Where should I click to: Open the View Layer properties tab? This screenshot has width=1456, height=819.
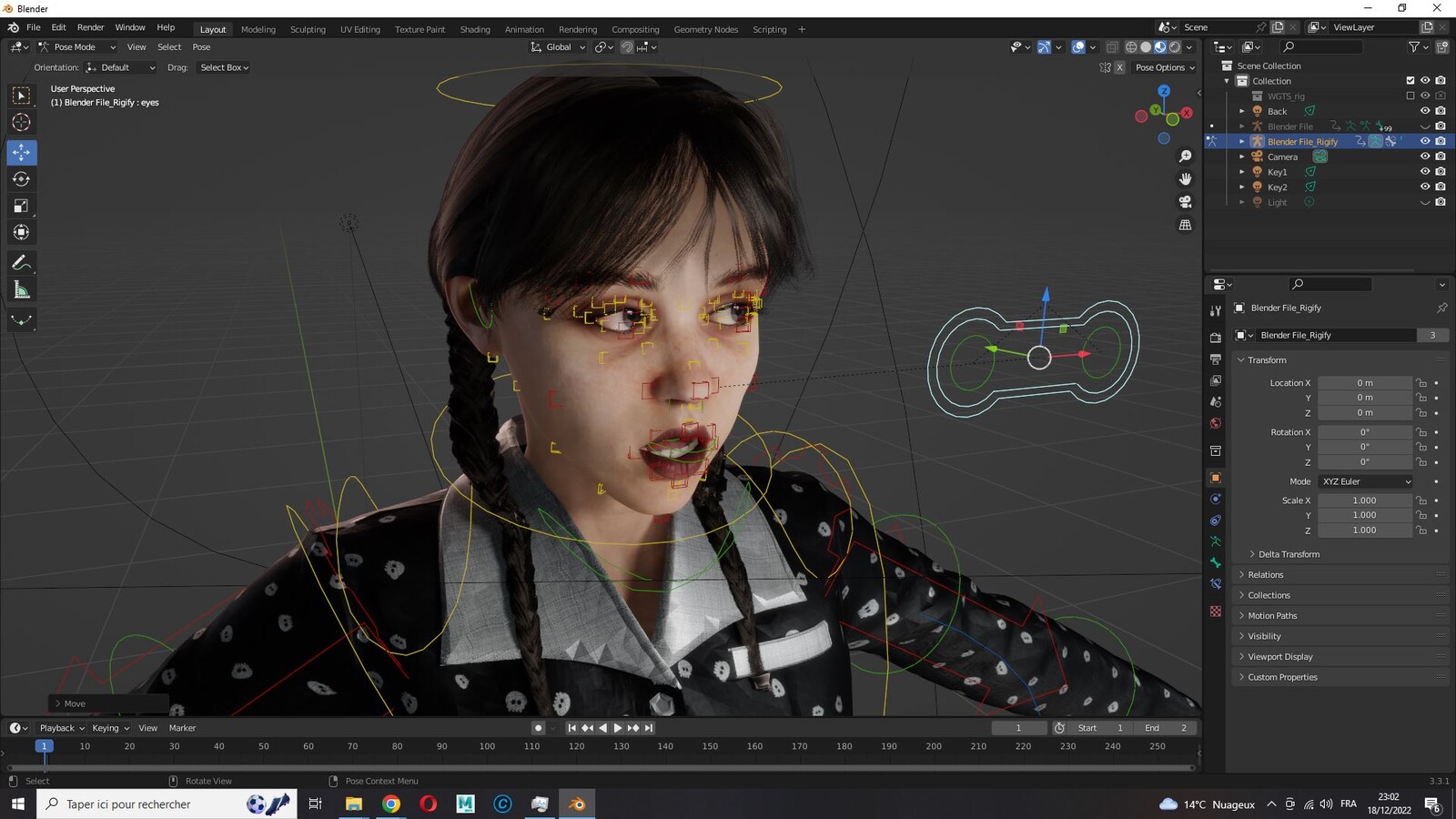pyautogui.click(x=1216, y=380)
